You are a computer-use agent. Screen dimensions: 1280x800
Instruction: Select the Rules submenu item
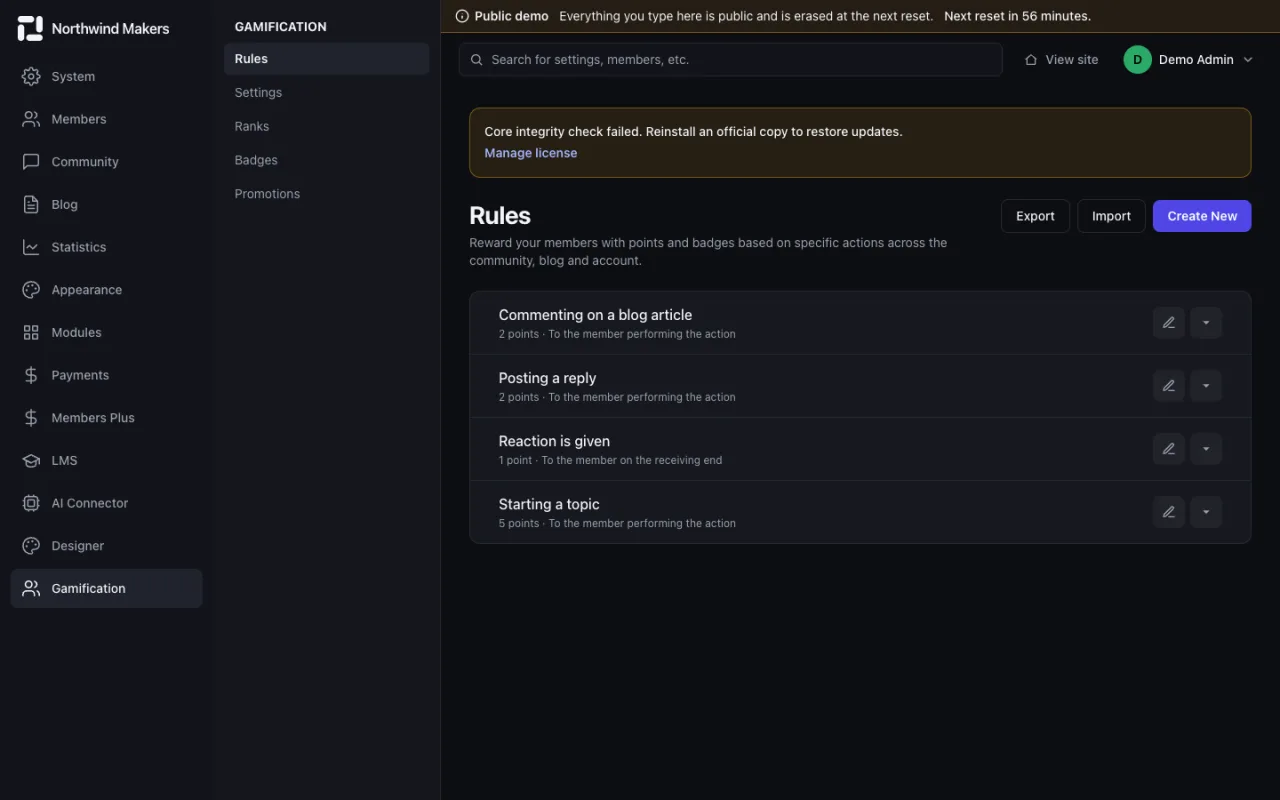326,59
